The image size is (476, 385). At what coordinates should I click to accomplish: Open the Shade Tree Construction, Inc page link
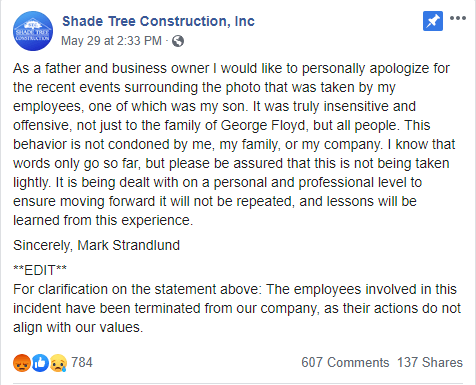pyautogui.click(x=158, y=21)
